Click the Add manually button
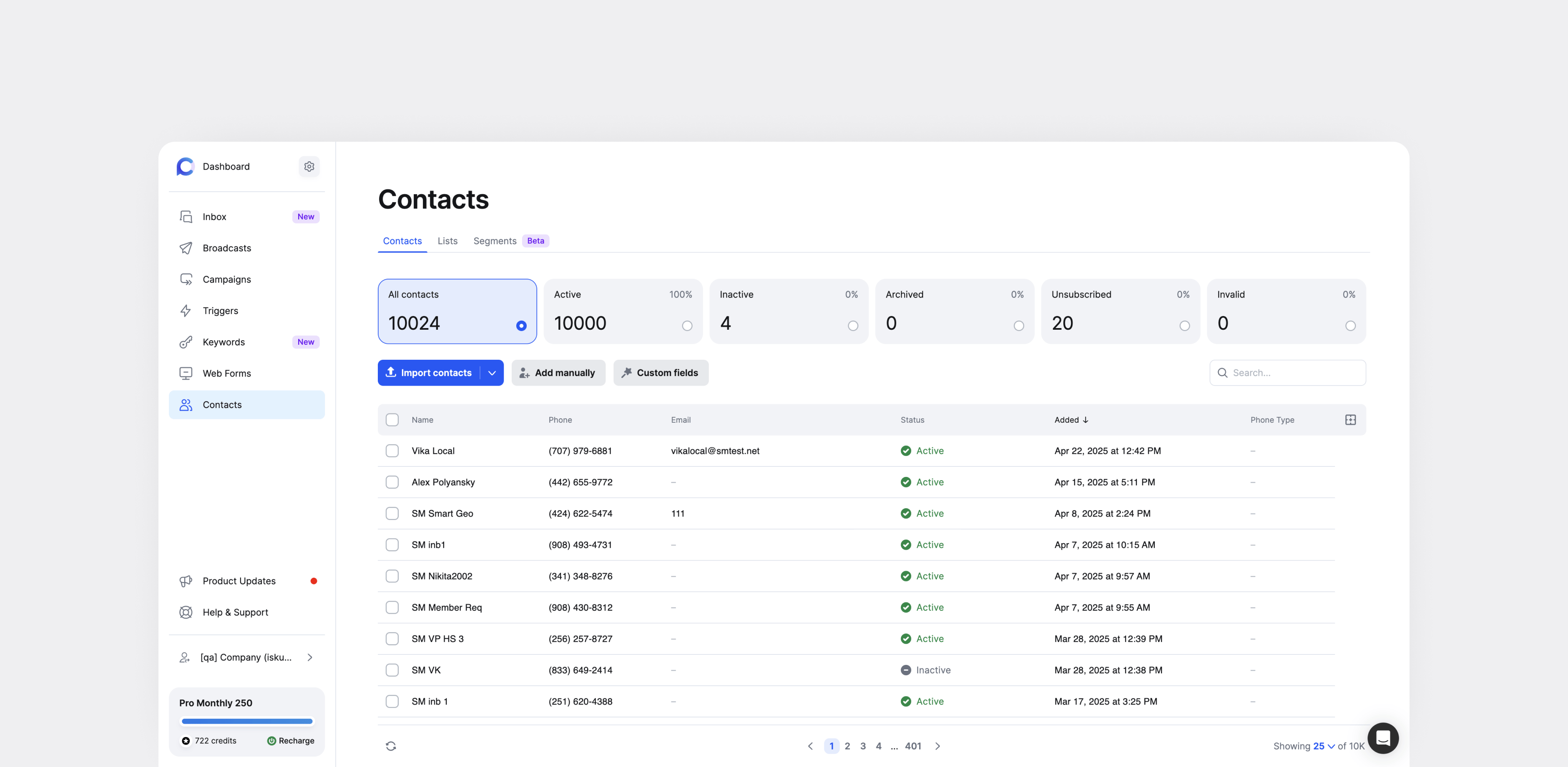The width and height of the screenshot is (1568, 767). [x=558, y=373]
